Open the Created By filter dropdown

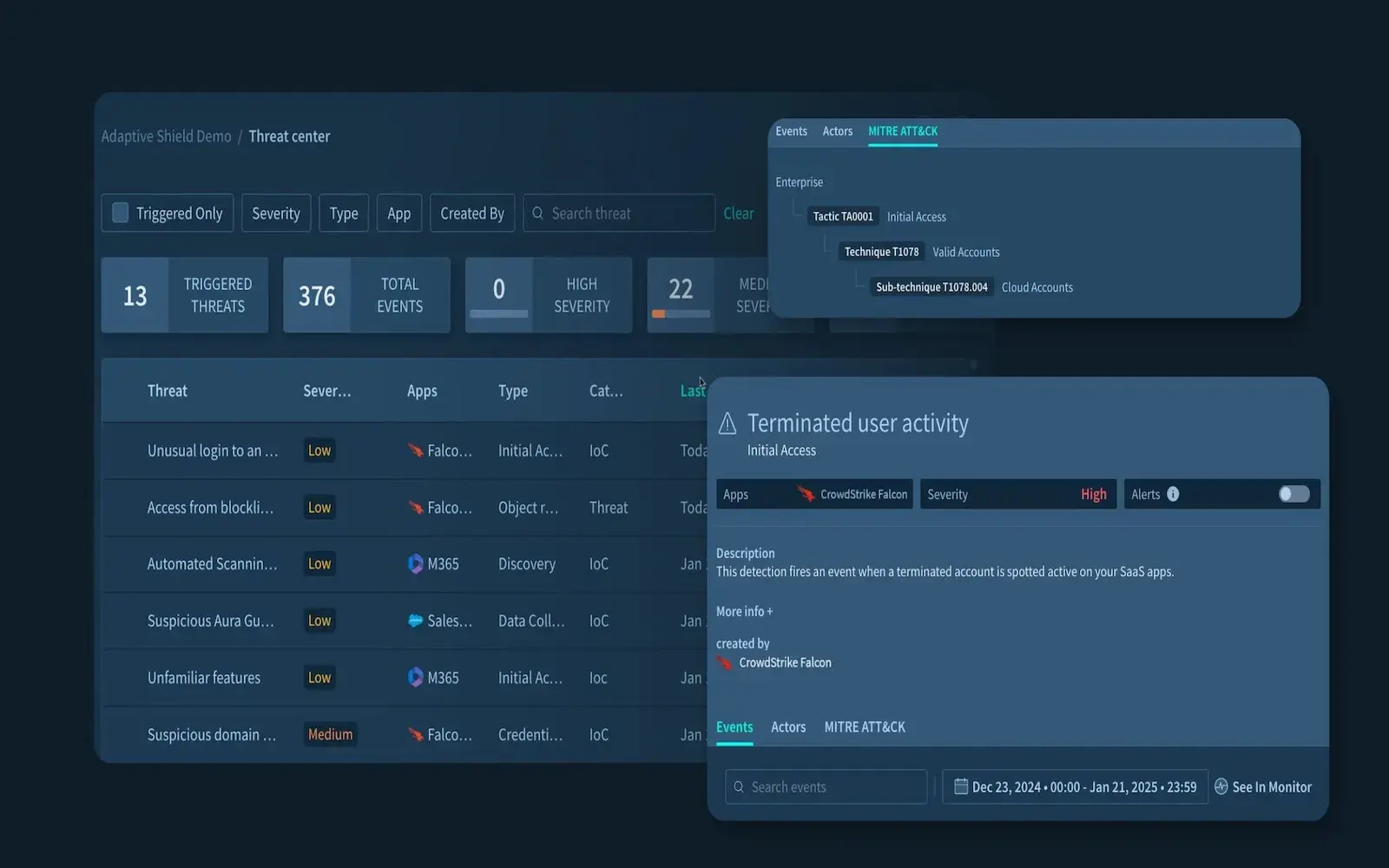(471, 214)
